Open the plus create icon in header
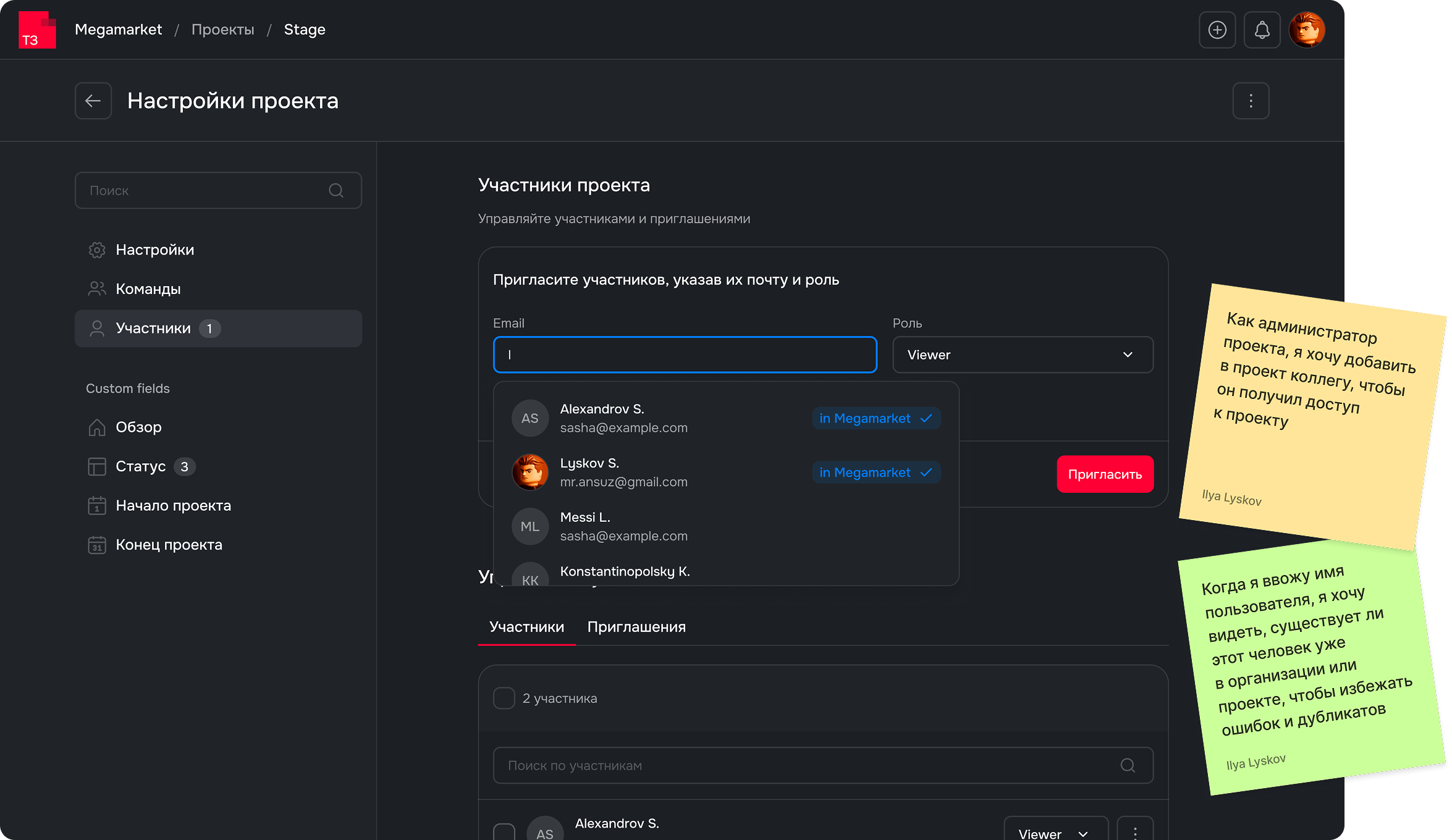The height and width of the screenshot is (840, 1452). click(x=1217, y=30)
